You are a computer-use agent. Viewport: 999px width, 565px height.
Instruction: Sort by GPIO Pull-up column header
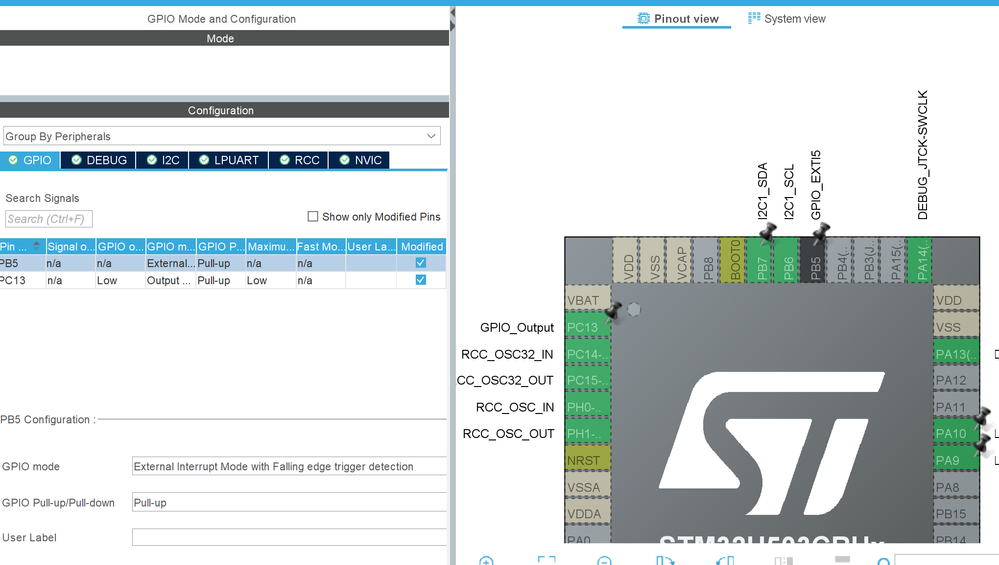coord(220,247)
